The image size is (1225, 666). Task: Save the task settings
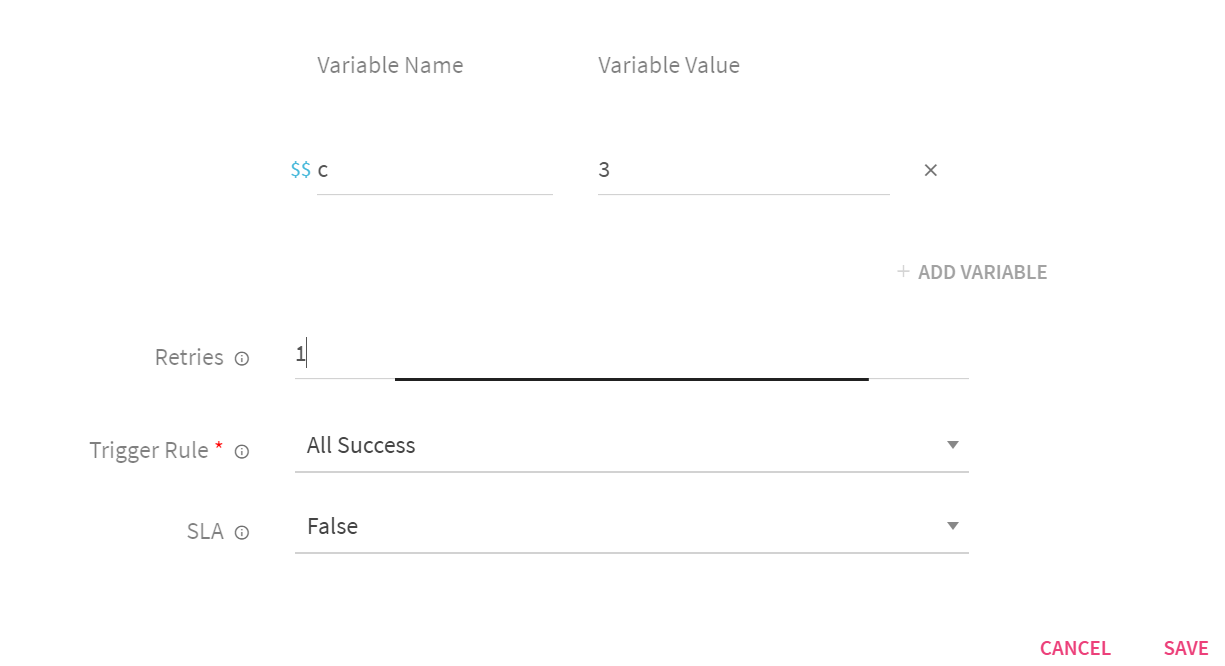[x=1186, y=648]
